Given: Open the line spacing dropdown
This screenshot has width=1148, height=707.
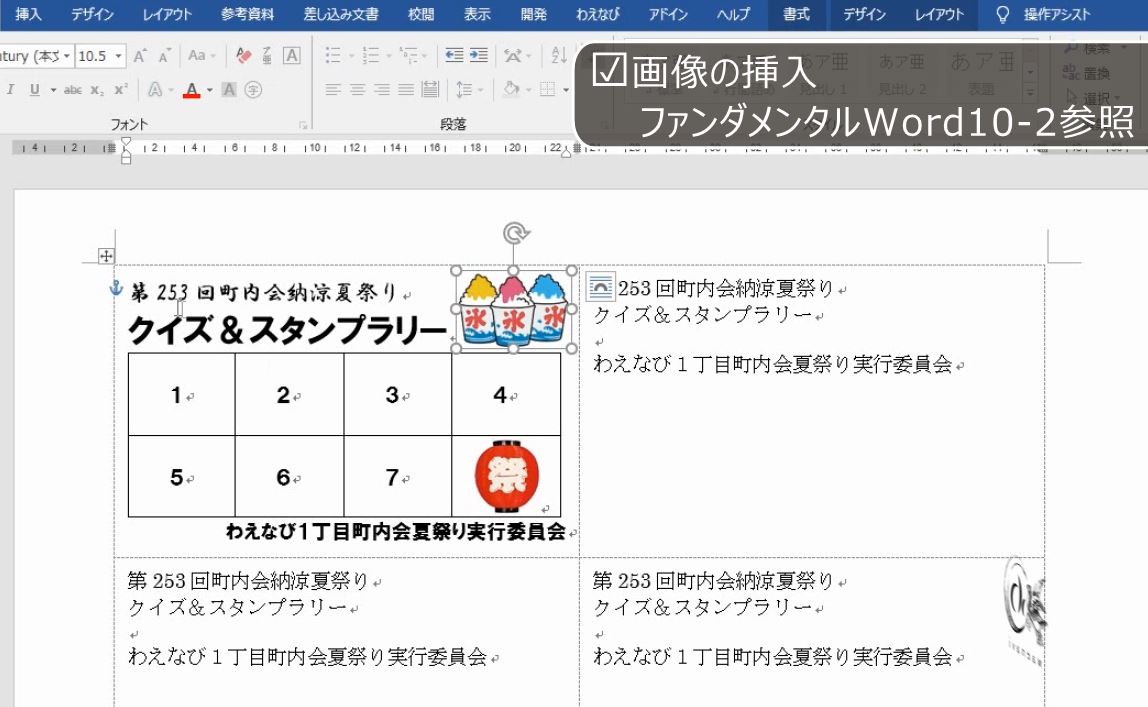Looking at the screenshot, I should [x=479, y=90].
